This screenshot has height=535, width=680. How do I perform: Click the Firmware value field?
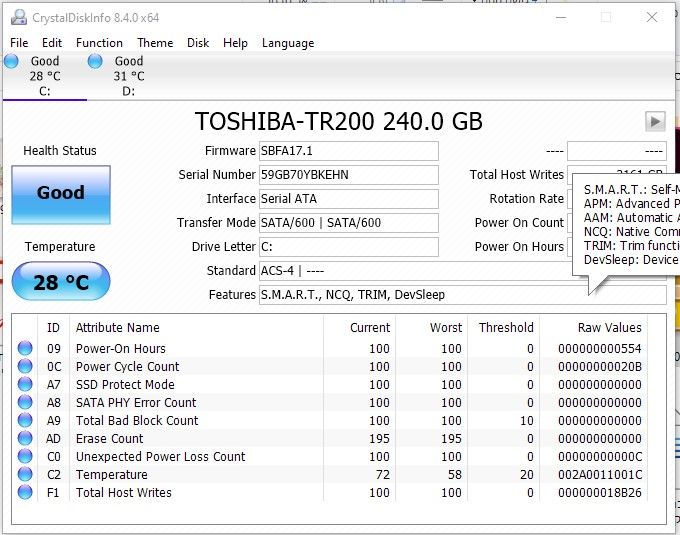tap(348, 151)
